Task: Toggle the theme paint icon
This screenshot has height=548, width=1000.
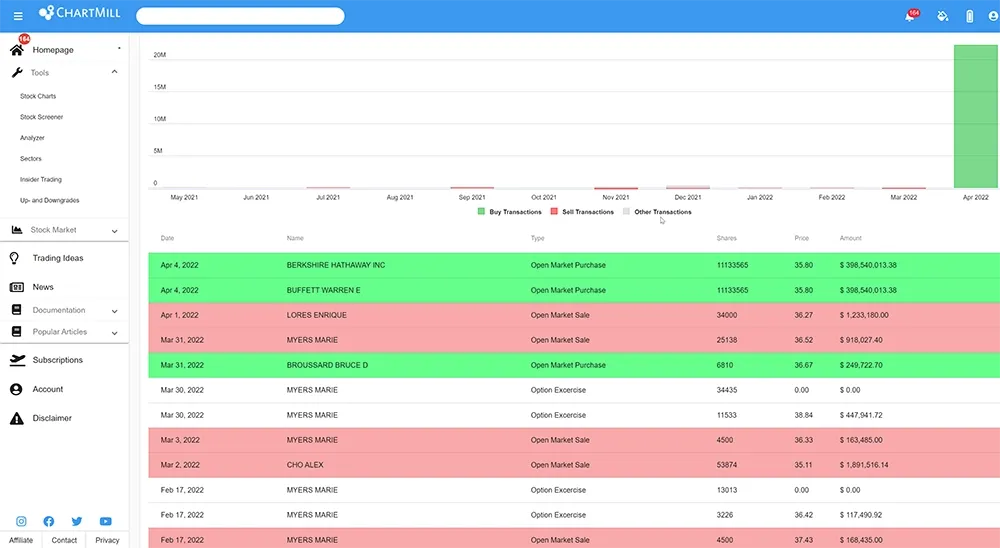Action: pyautogui.click(x=942, y=16)
